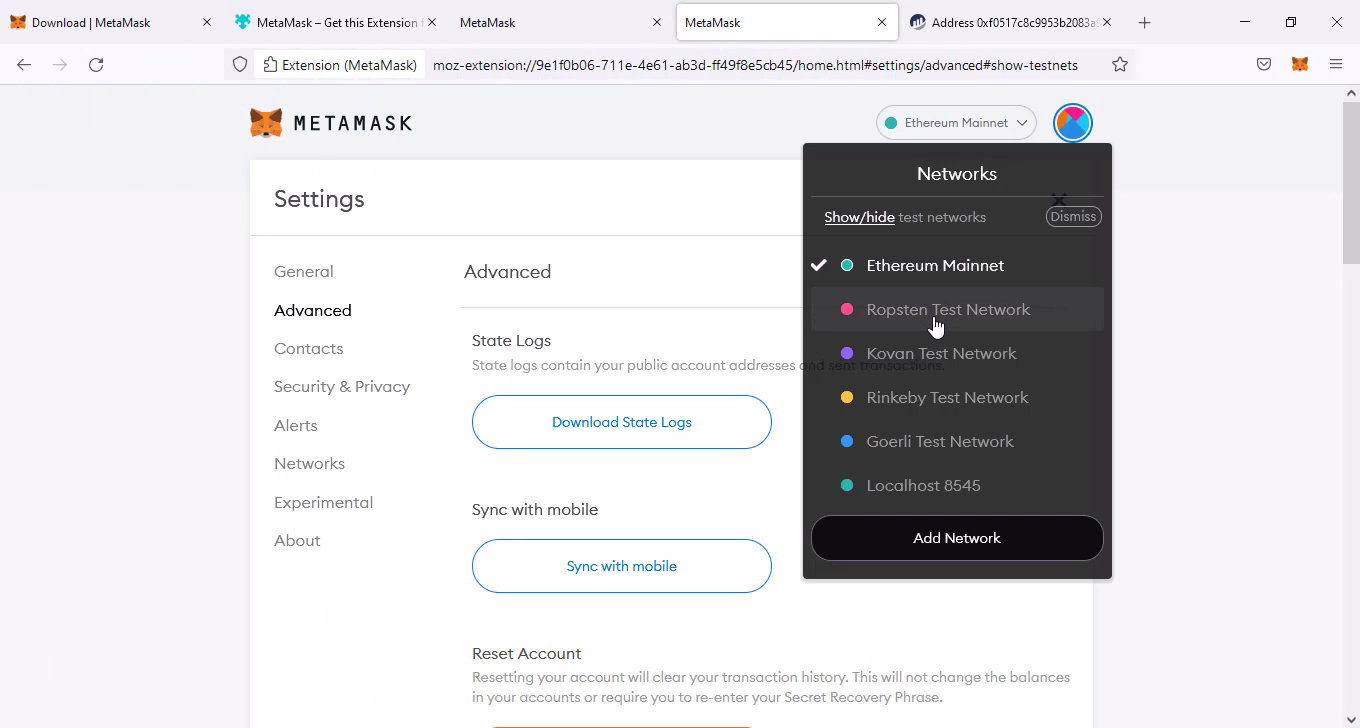Open the Firefox hamburger menu
Image resolution: width=1360 pixels, height=728 pixels.
(1335, 64)
